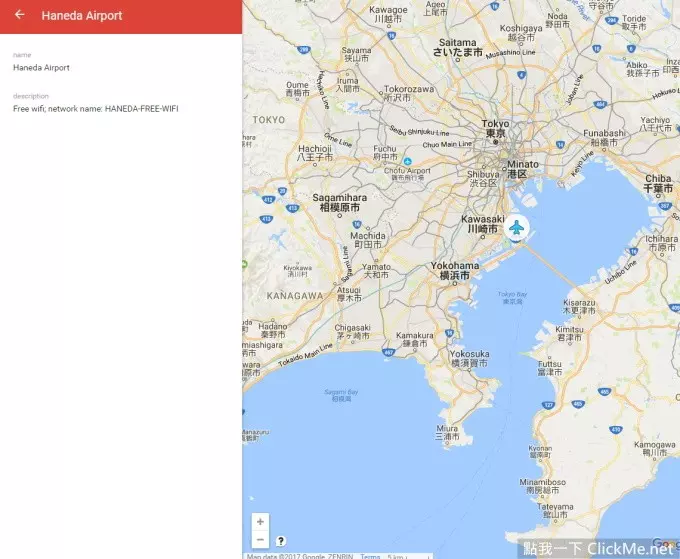The width and height of the screenshot is (680, 559).
Task: Select the Haneda Airport airplane marker on map
Action: pos(516,227)
